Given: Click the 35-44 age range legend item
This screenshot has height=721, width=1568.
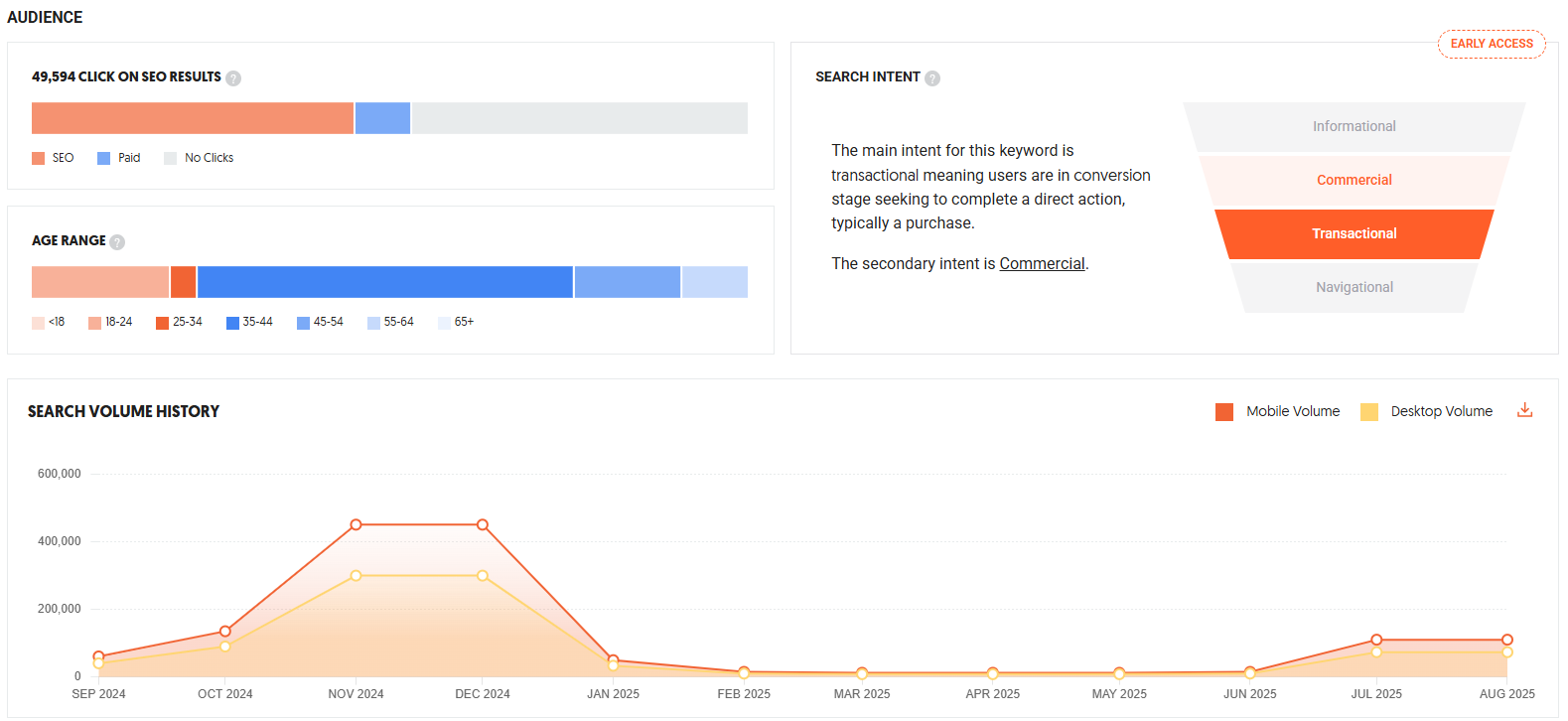Looking at the screenshot, I should [x=249, y=323].
